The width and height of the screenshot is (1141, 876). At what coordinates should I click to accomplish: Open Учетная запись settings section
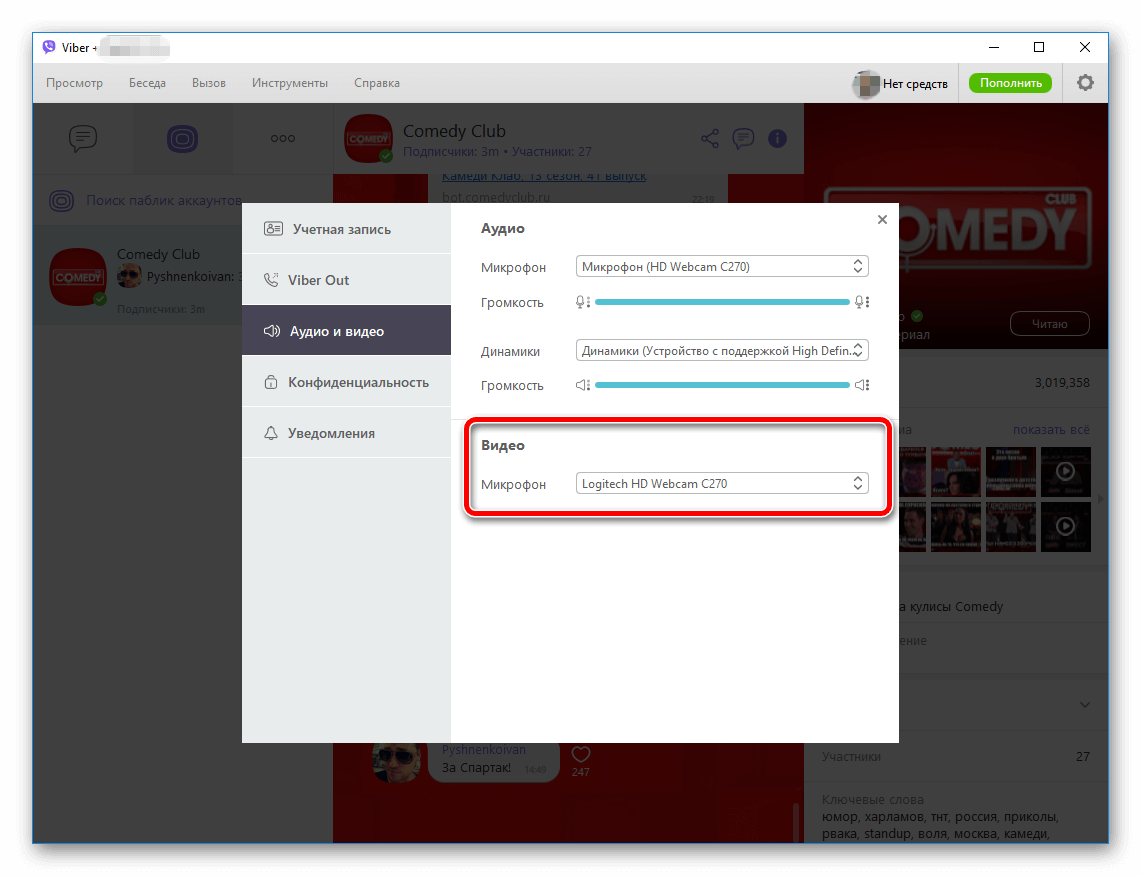[x=346, y=228]
